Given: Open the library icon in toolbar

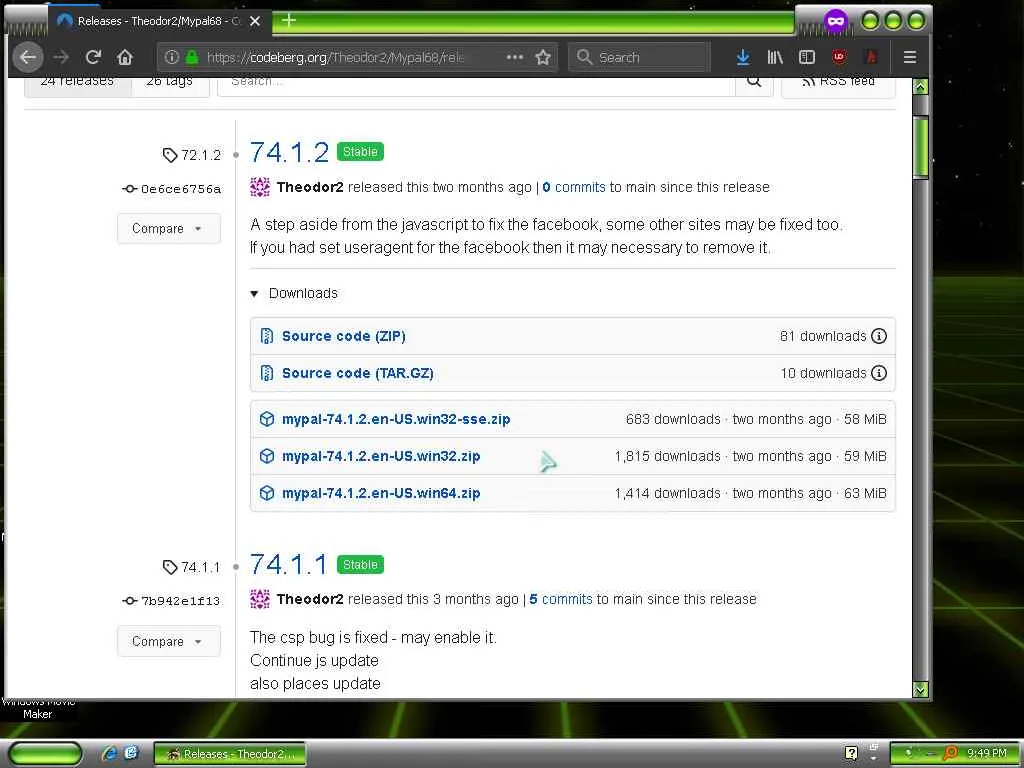Looking at the screenshot, I should [x=775, y=57].
